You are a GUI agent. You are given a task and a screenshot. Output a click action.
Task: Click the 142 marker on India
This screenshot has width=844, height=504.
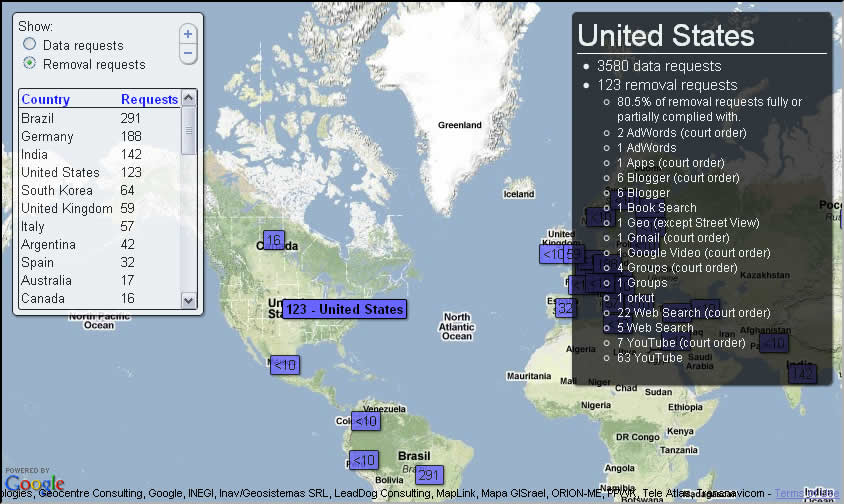[802, 374]
